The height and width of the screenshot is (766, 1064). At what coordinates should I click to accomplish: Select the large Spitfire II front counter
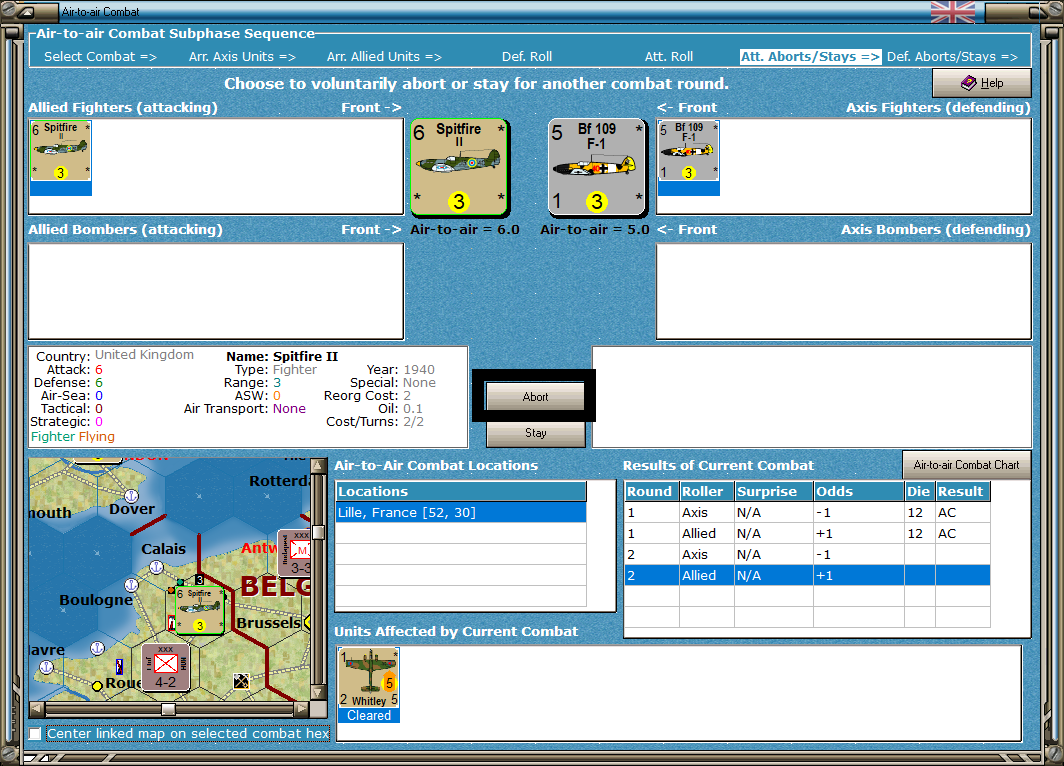[459, 167]
